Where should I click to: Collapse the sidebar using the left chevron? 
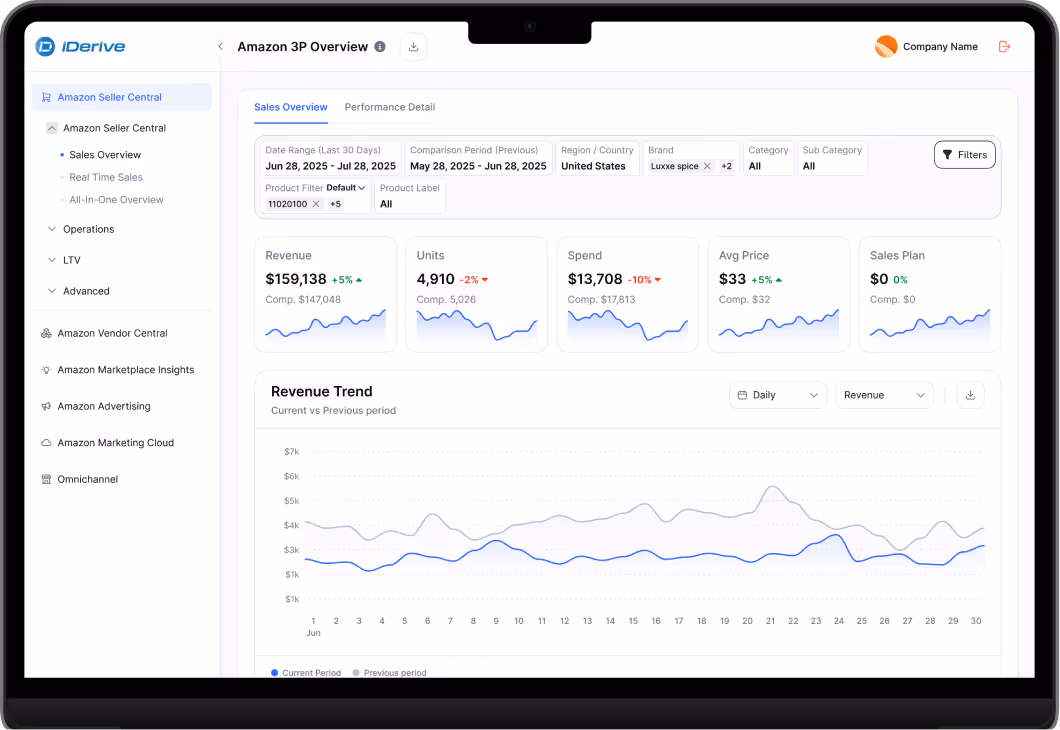[220, 45]
